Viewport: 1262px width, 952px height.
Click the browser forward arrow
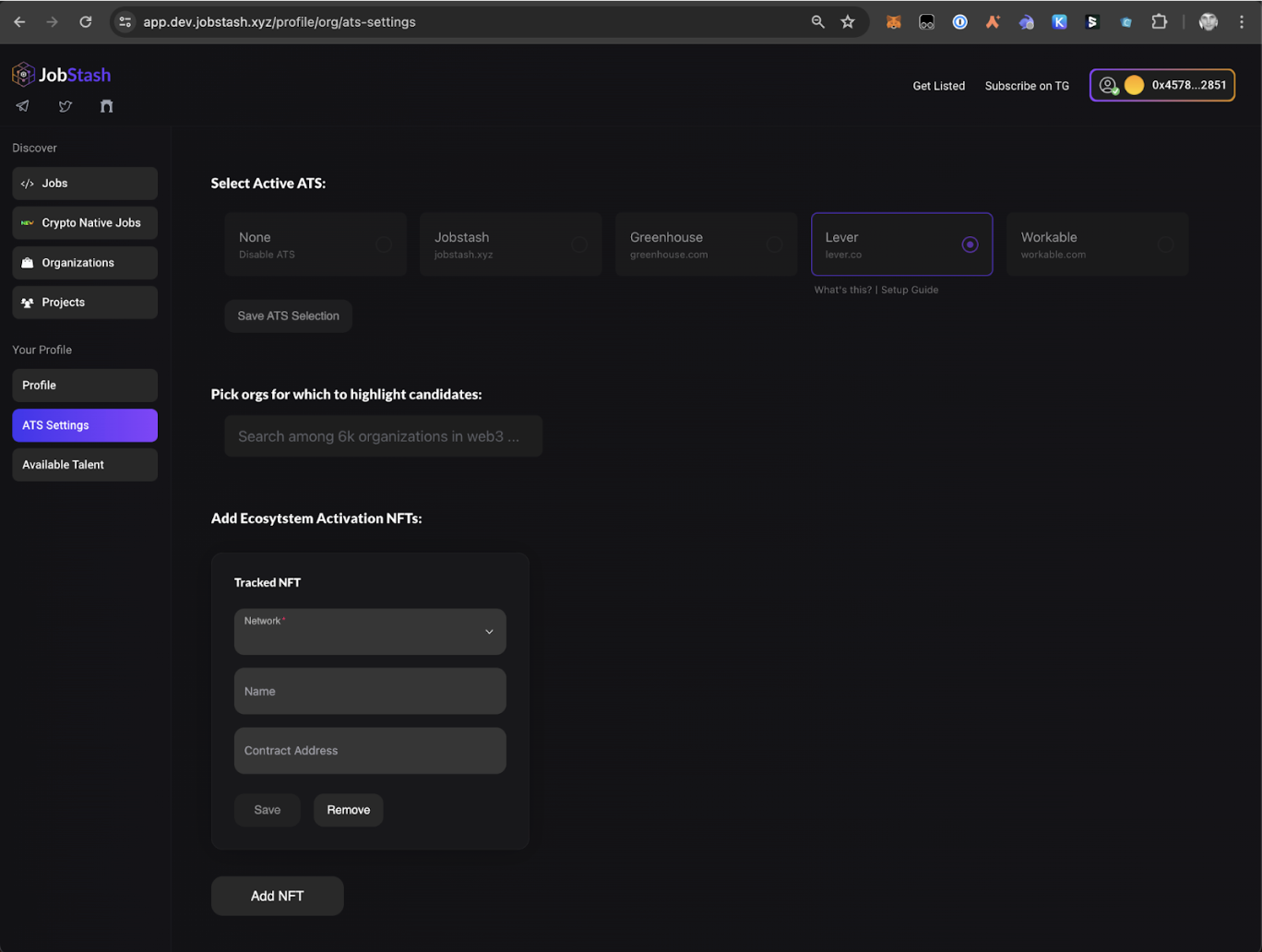[x=53, y=22]
